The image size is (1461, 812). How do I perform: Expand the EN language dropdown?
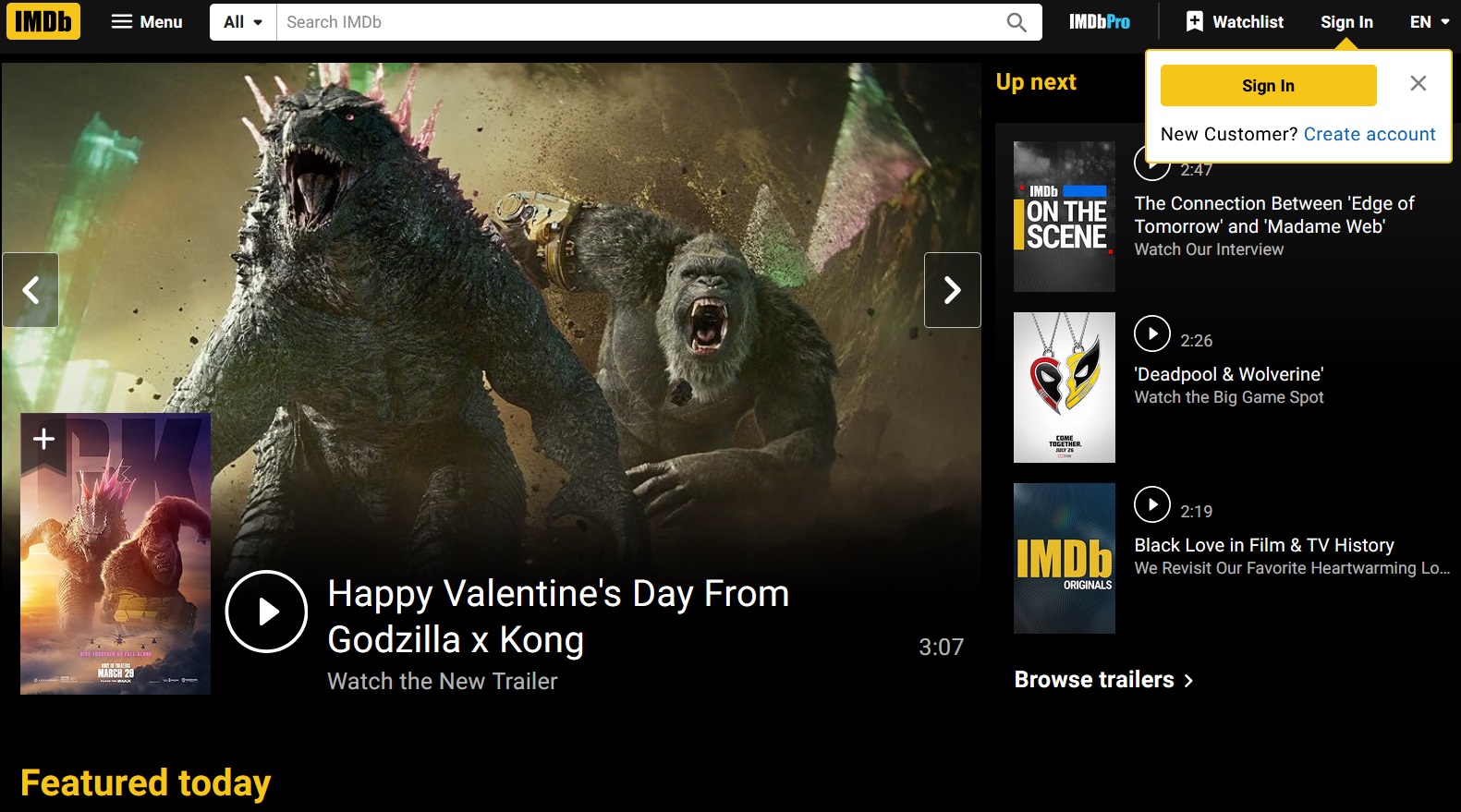click(1429, 21)
